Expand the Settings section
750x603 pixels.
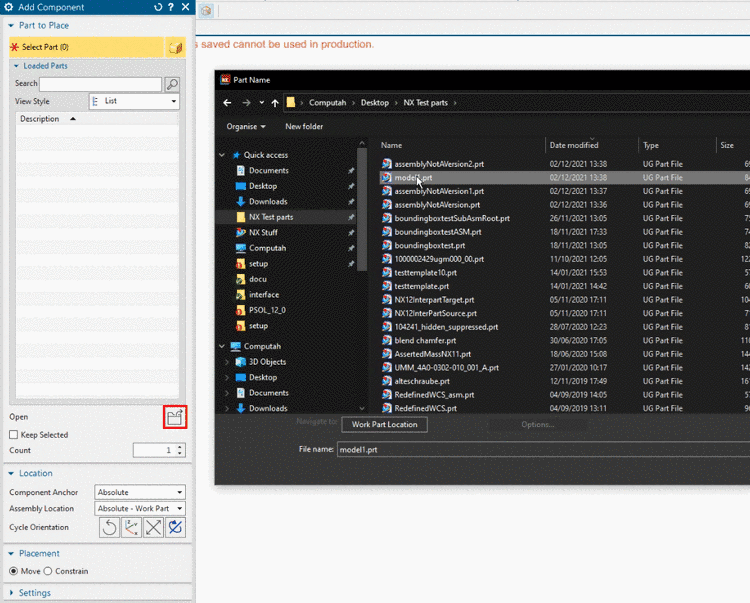point(35,593)
